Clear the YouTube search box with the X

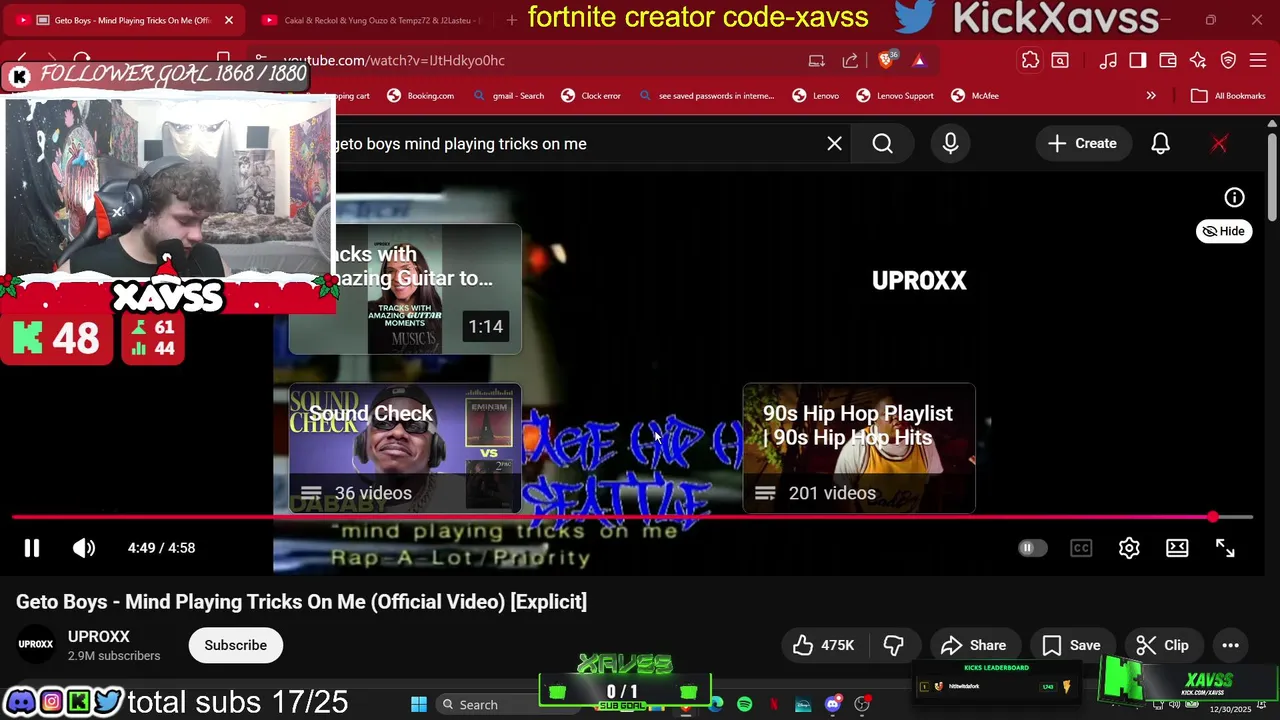(x=834, y=143)
